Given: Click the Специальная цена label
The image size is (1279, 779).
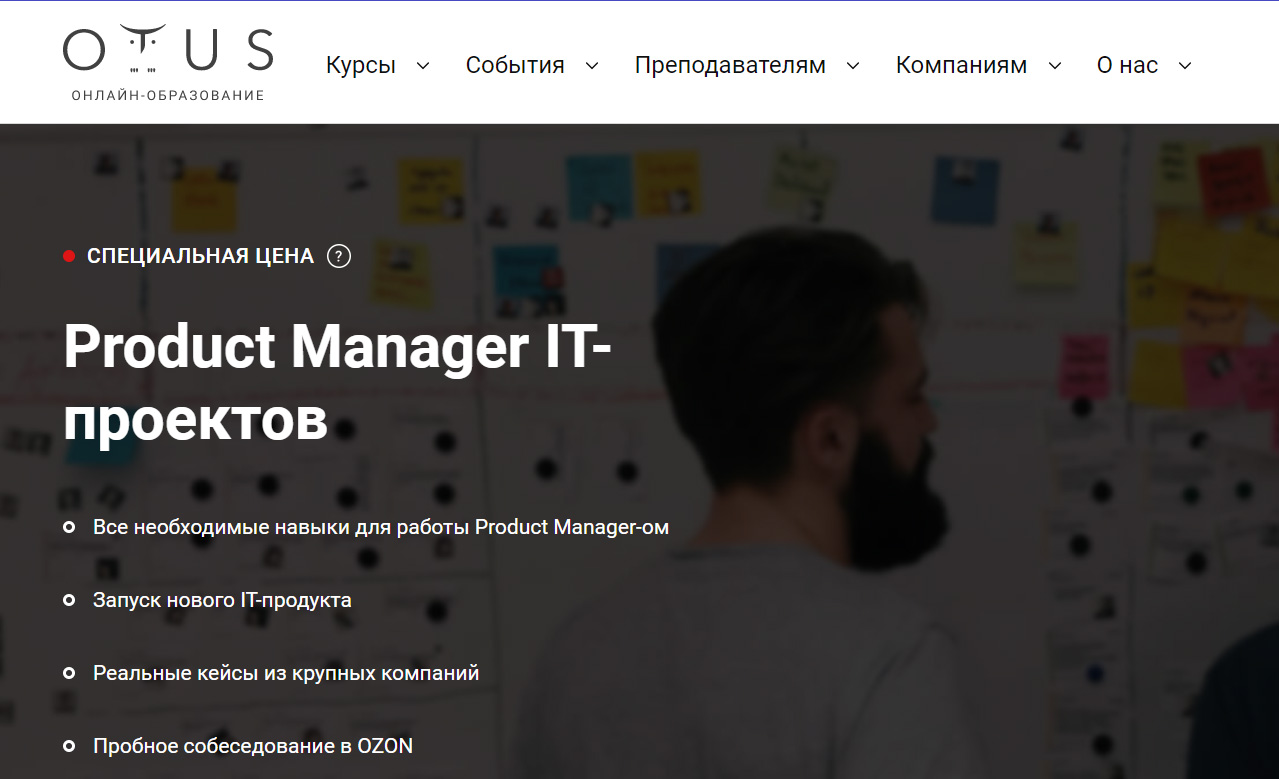Looking at the screenshot, I should click(201, 256).
